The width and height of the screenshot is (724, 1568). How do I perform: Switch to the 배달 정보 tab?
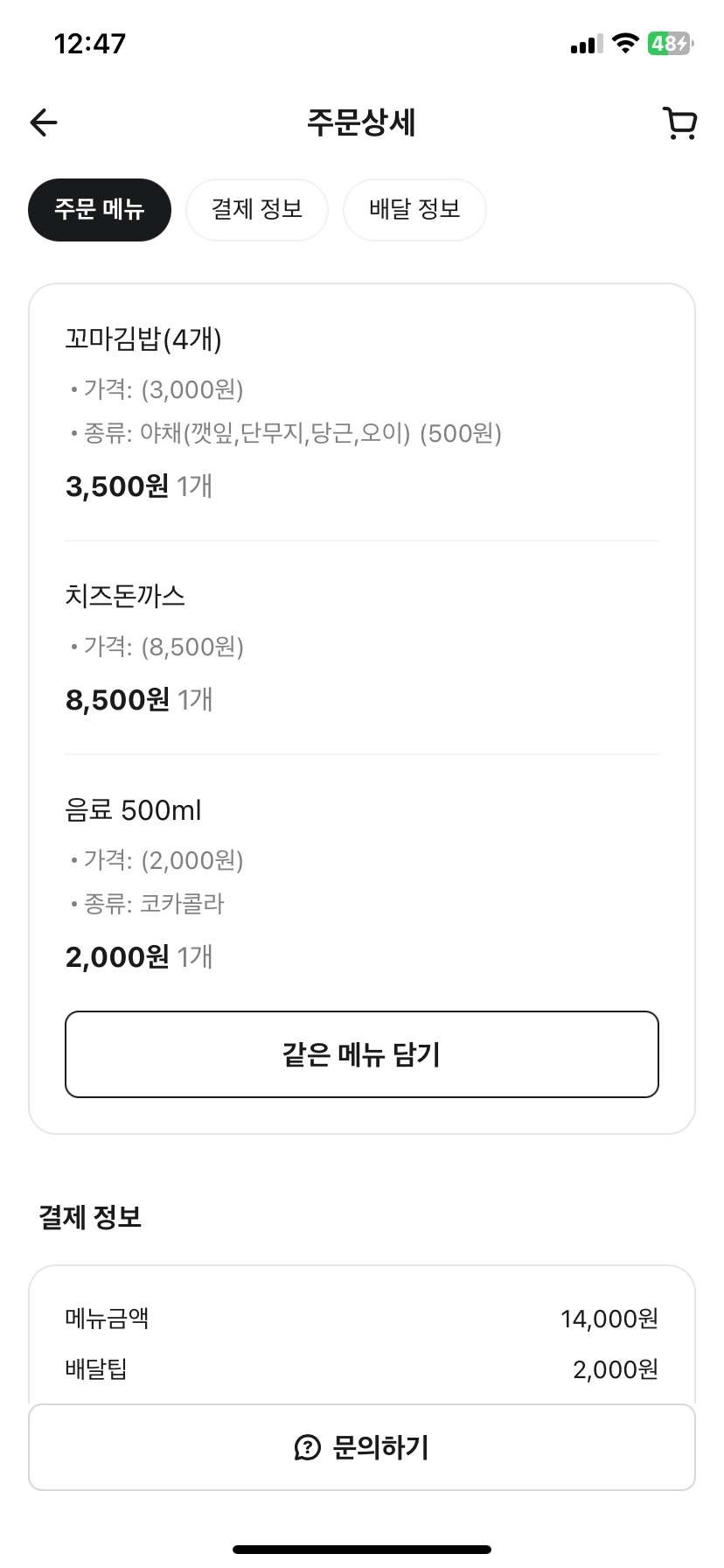click(414, 210)
